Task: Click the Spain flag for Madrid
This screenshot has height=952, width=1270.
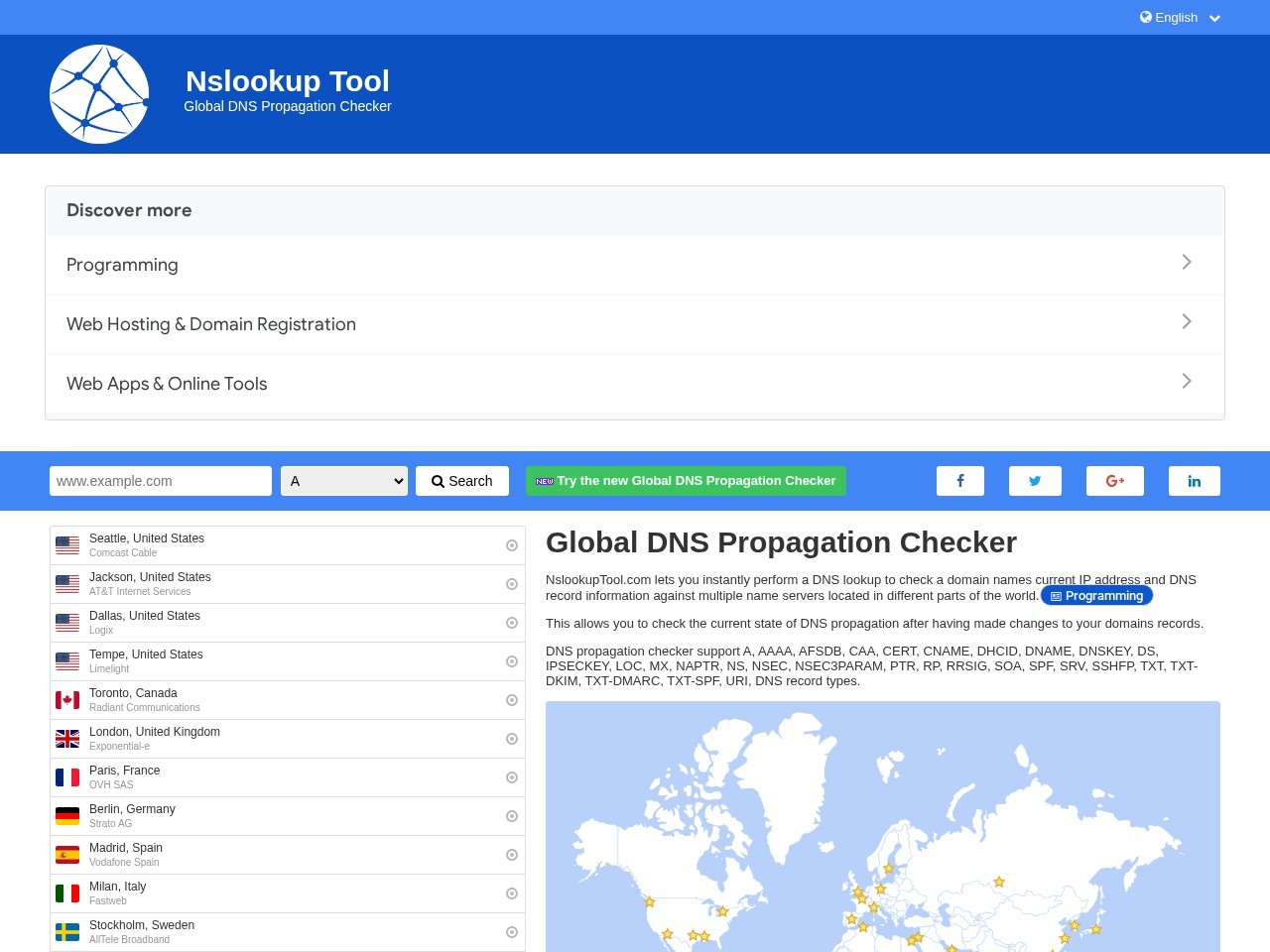Action: coord(67,855)
